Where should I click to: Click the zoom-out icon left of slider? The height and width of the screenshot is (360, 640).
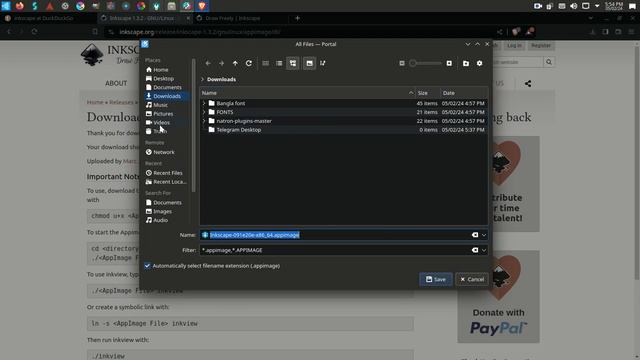(x=402, y=63)
